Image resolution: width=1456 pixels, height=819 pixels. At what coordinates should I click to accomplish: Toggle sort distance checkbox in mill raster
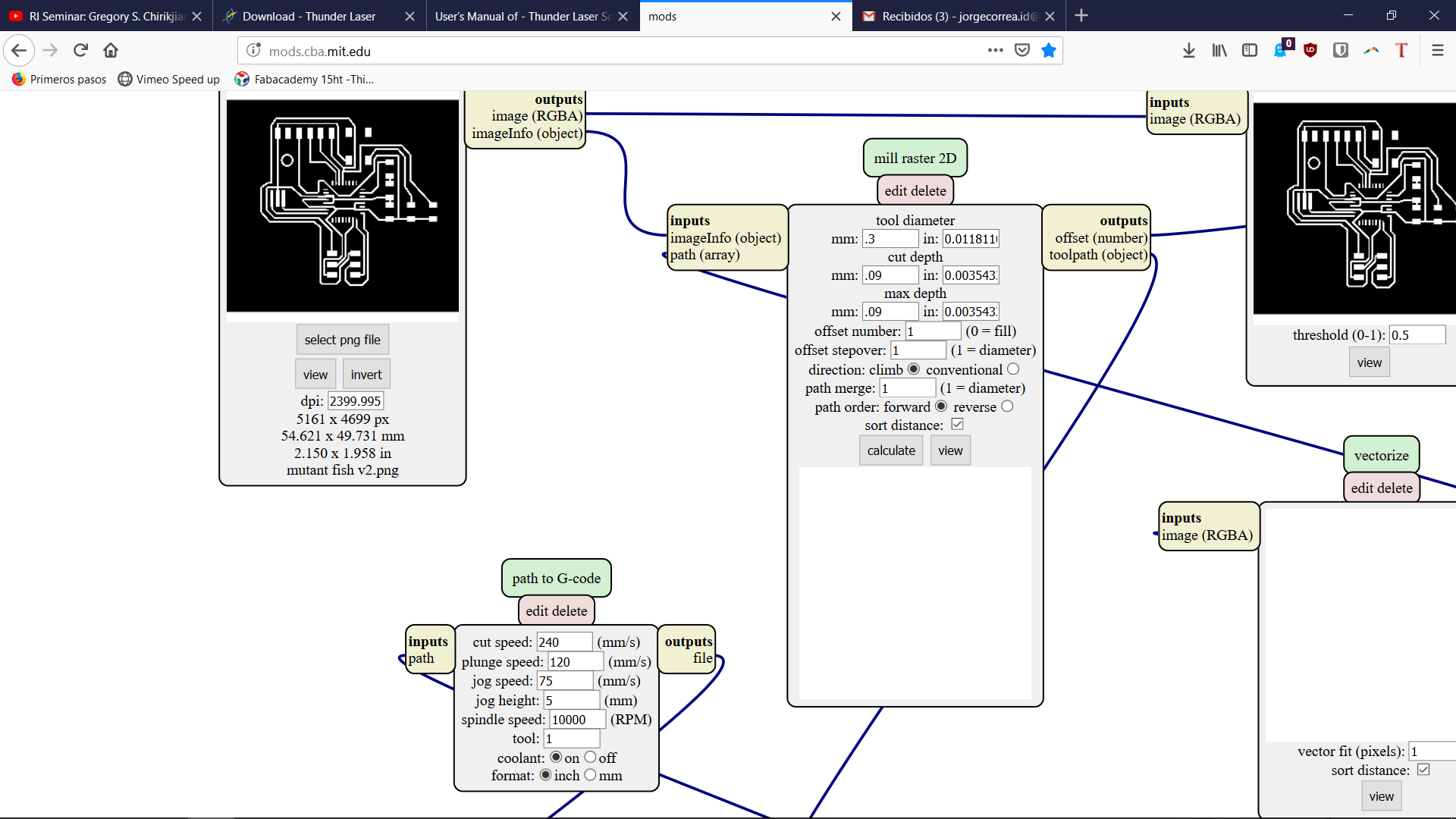click(957, 425)
